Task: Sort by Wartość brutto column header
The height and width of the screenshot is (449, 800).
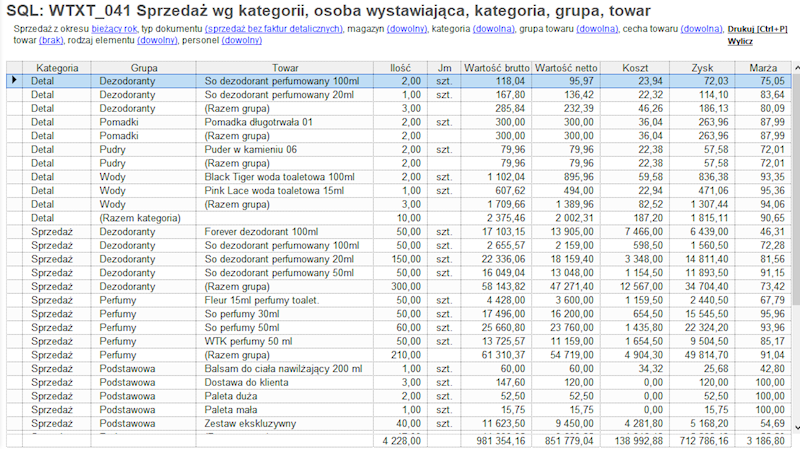Action: click(496, 68)
